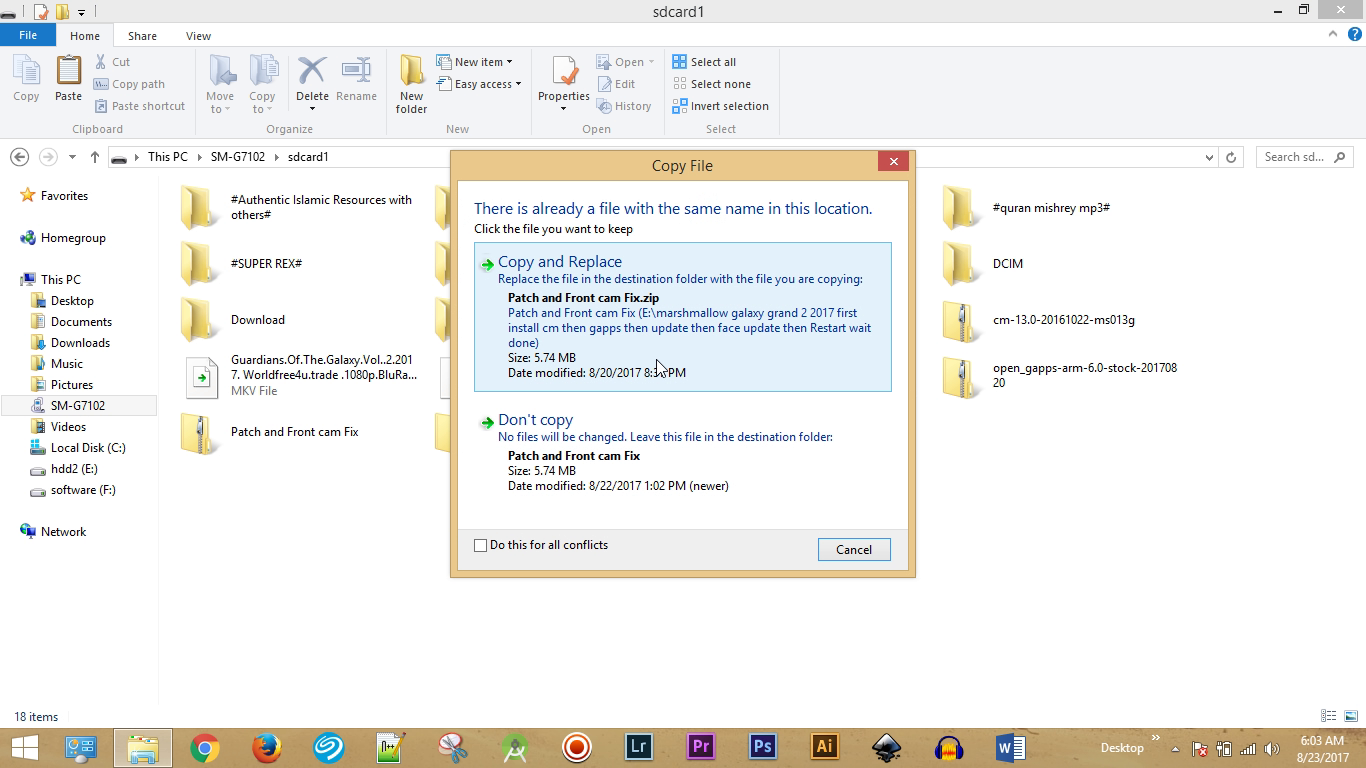Screen dimensions: 1366x768
Task: Open Audacity from the taskbar
Action: [x=948, y=748]
